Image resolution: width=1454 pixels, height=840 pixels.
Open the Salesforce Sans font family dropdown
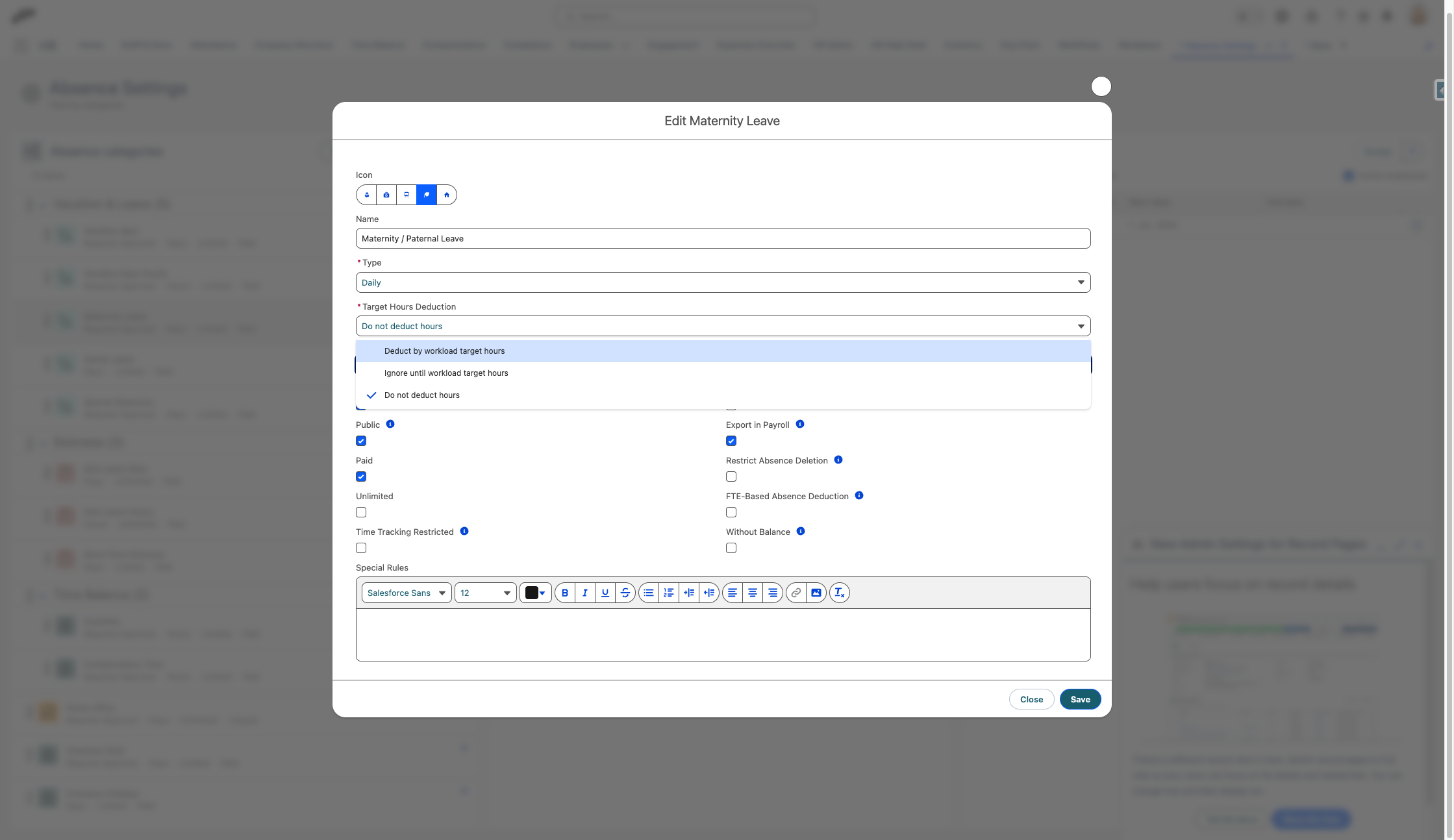[405, 593]
